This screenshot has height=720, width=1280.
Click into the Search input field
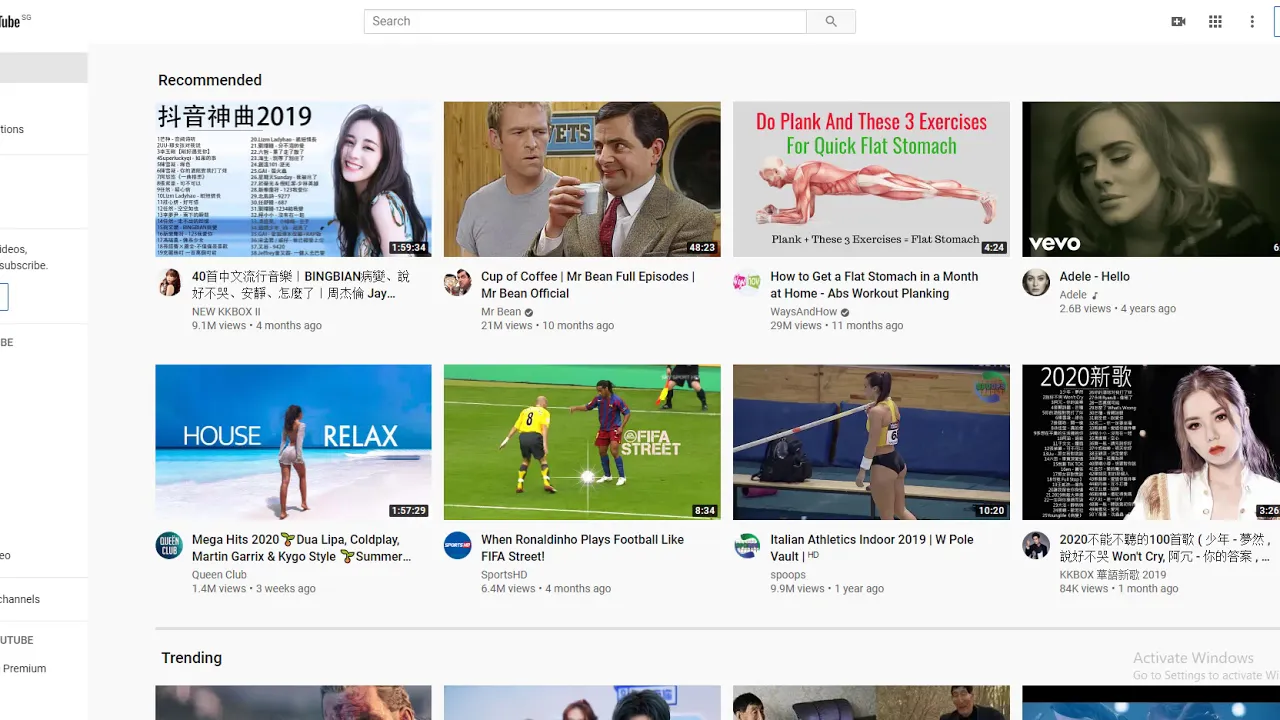click(x=585, y=21)
